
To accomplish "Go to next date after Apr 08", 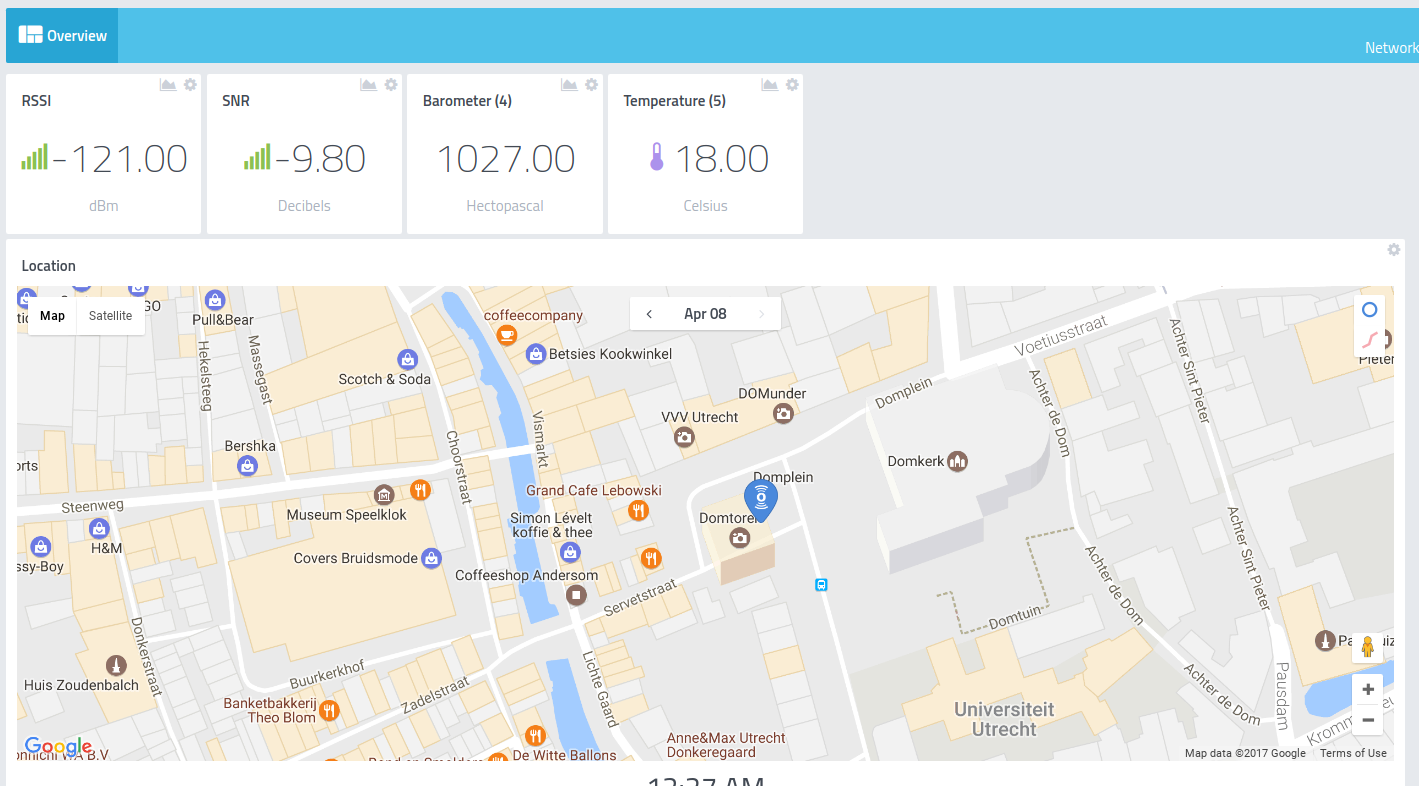I will click(762, 314).
